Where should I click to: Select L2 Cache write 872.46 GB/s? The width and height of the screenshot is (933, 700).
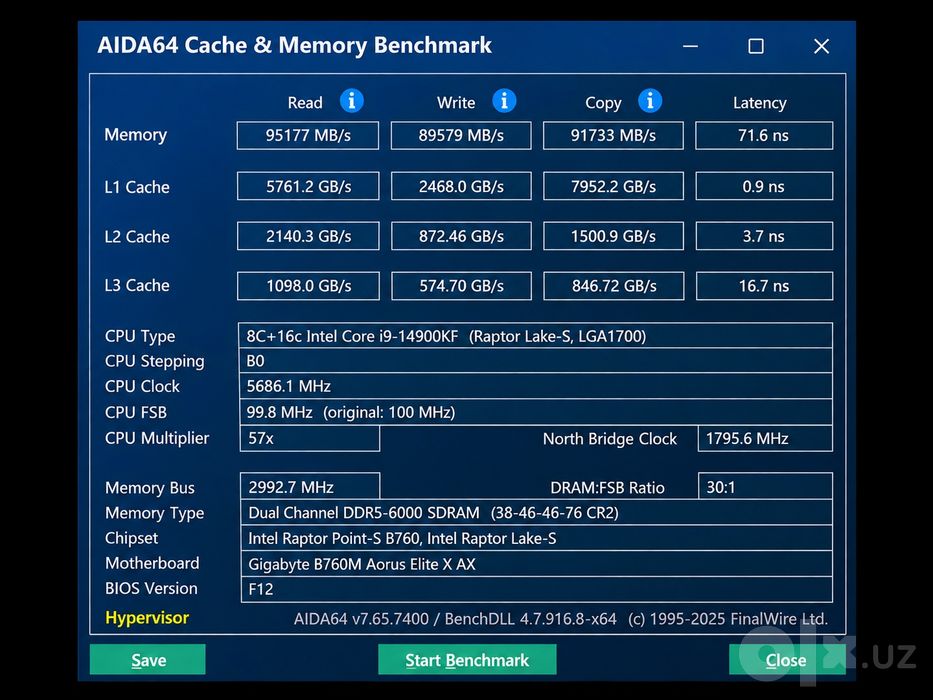point(461,236)
